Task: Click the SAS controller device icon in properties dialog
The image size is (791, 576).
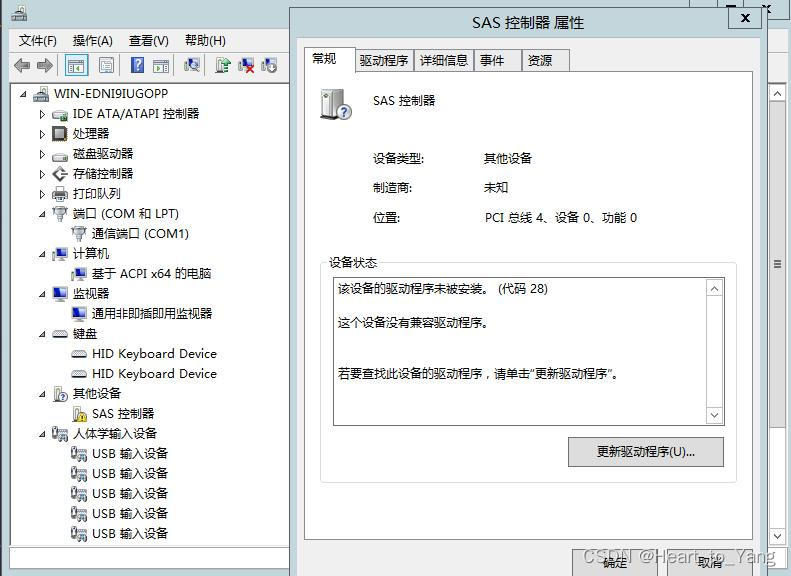Action: [335, 104]
